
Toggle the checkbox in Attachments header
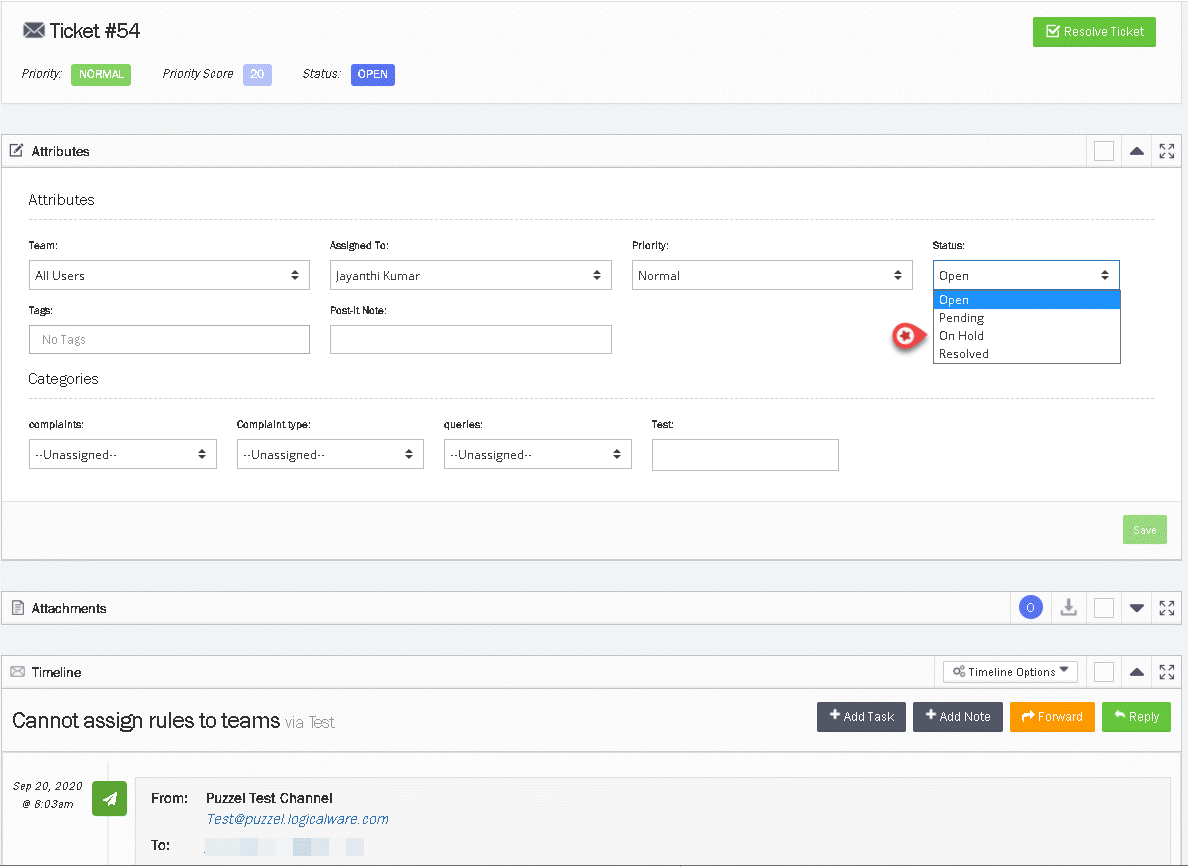point(1104,608)
